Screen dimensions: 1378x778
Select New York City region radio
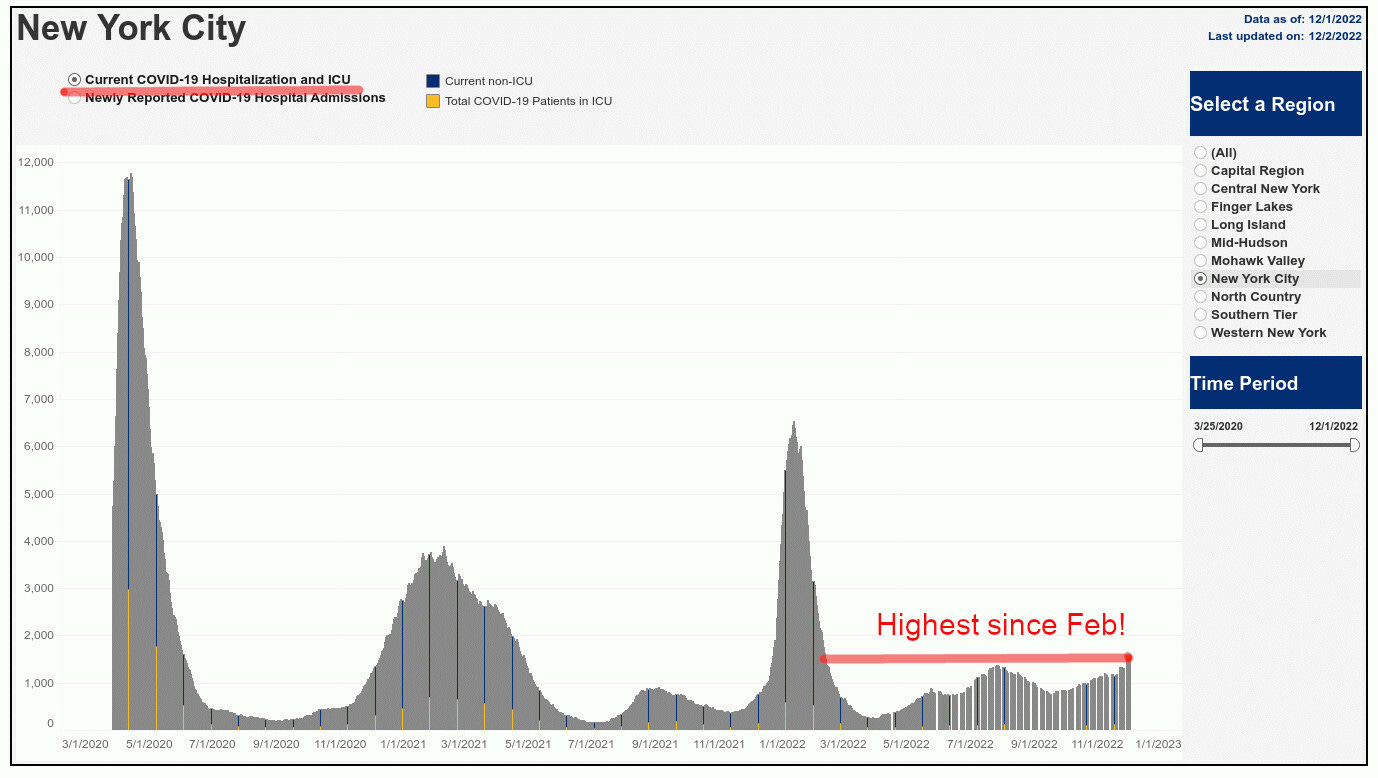[1200, 279]
